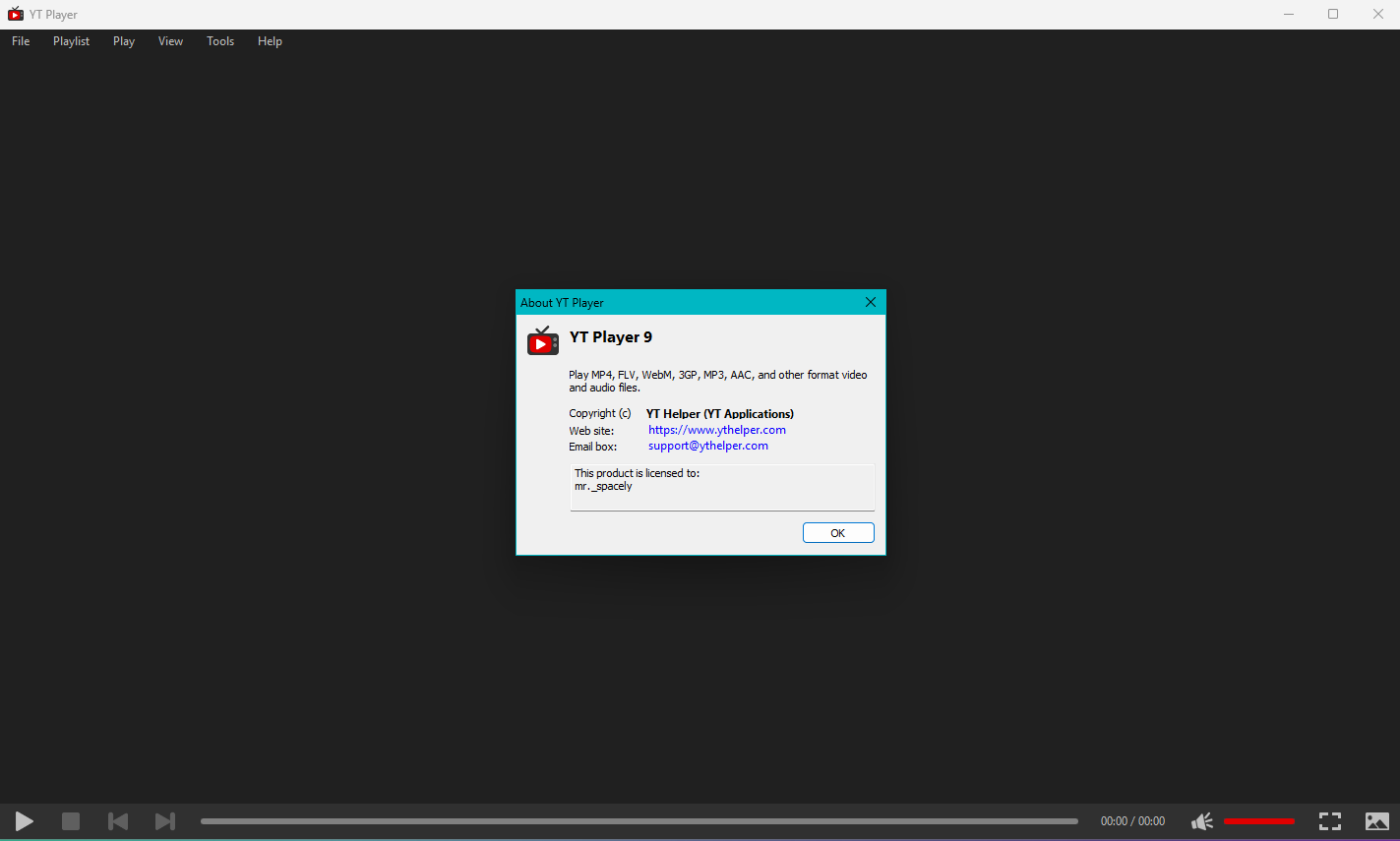Image resolution: width=1400 pixels, height=841 pixels.
Task: Click the playback seek bar
Action: 639,821
